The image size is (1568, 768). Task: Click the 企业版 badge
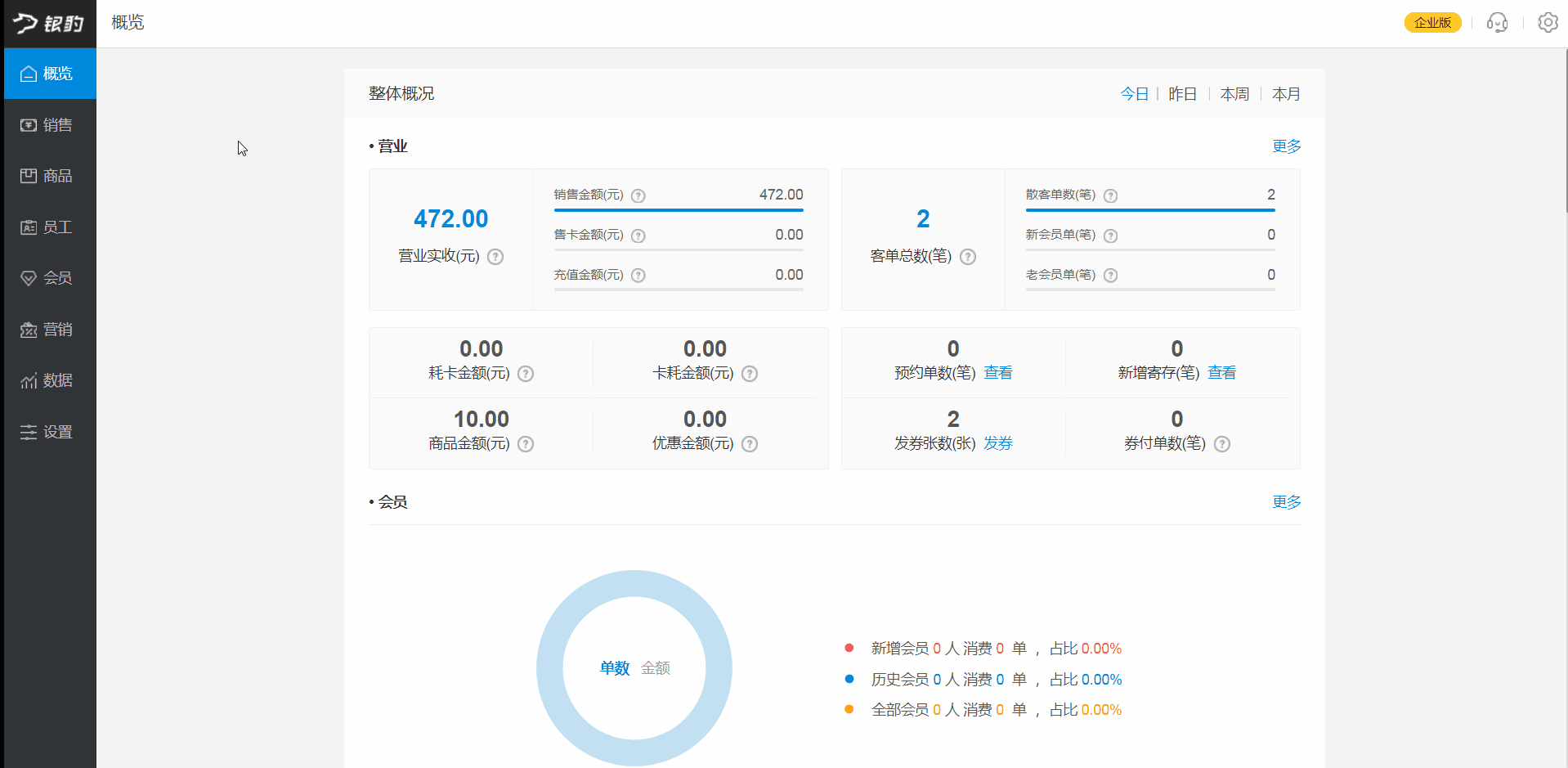pos(1432,23)
